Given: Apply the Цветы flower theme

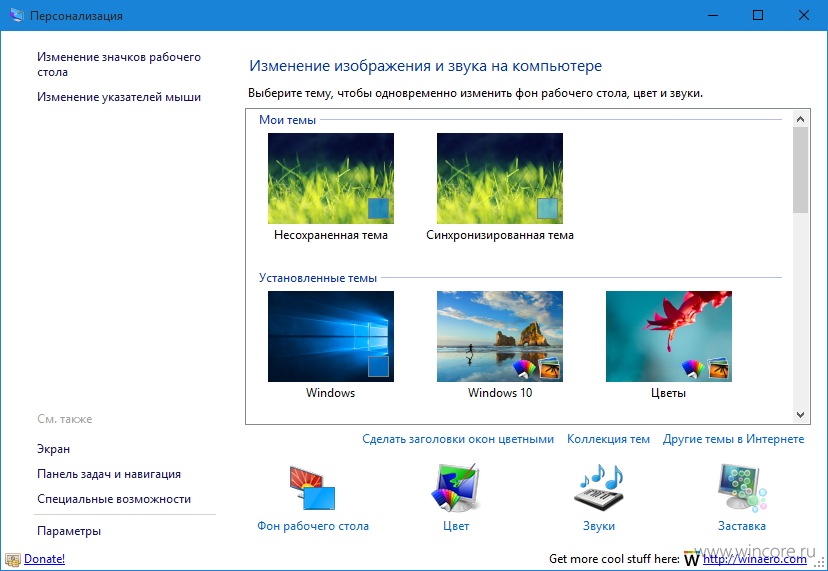Looking at the screenshot, I should pos(669,336).
